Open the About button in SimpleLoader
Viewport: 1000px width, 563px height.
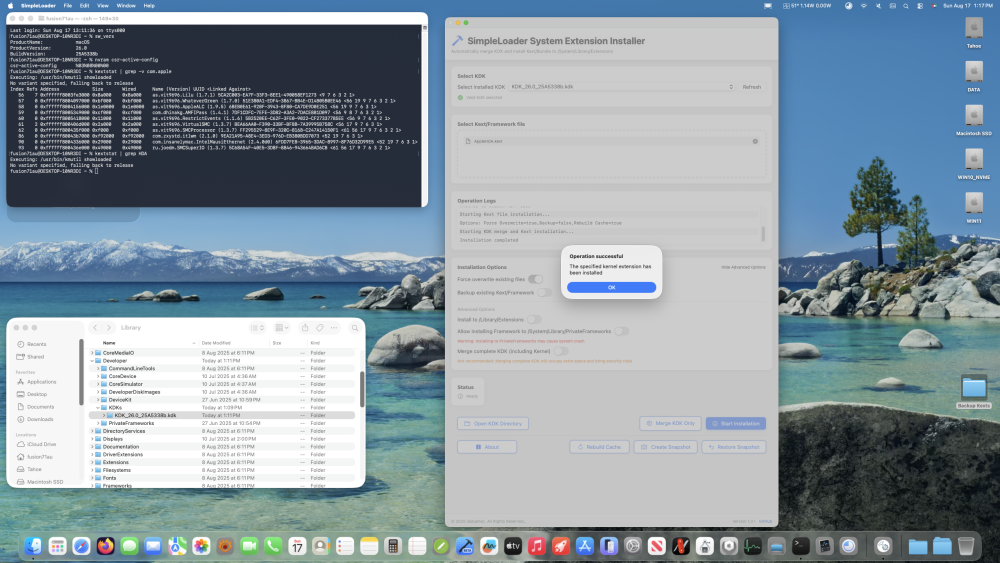(487, 447)
